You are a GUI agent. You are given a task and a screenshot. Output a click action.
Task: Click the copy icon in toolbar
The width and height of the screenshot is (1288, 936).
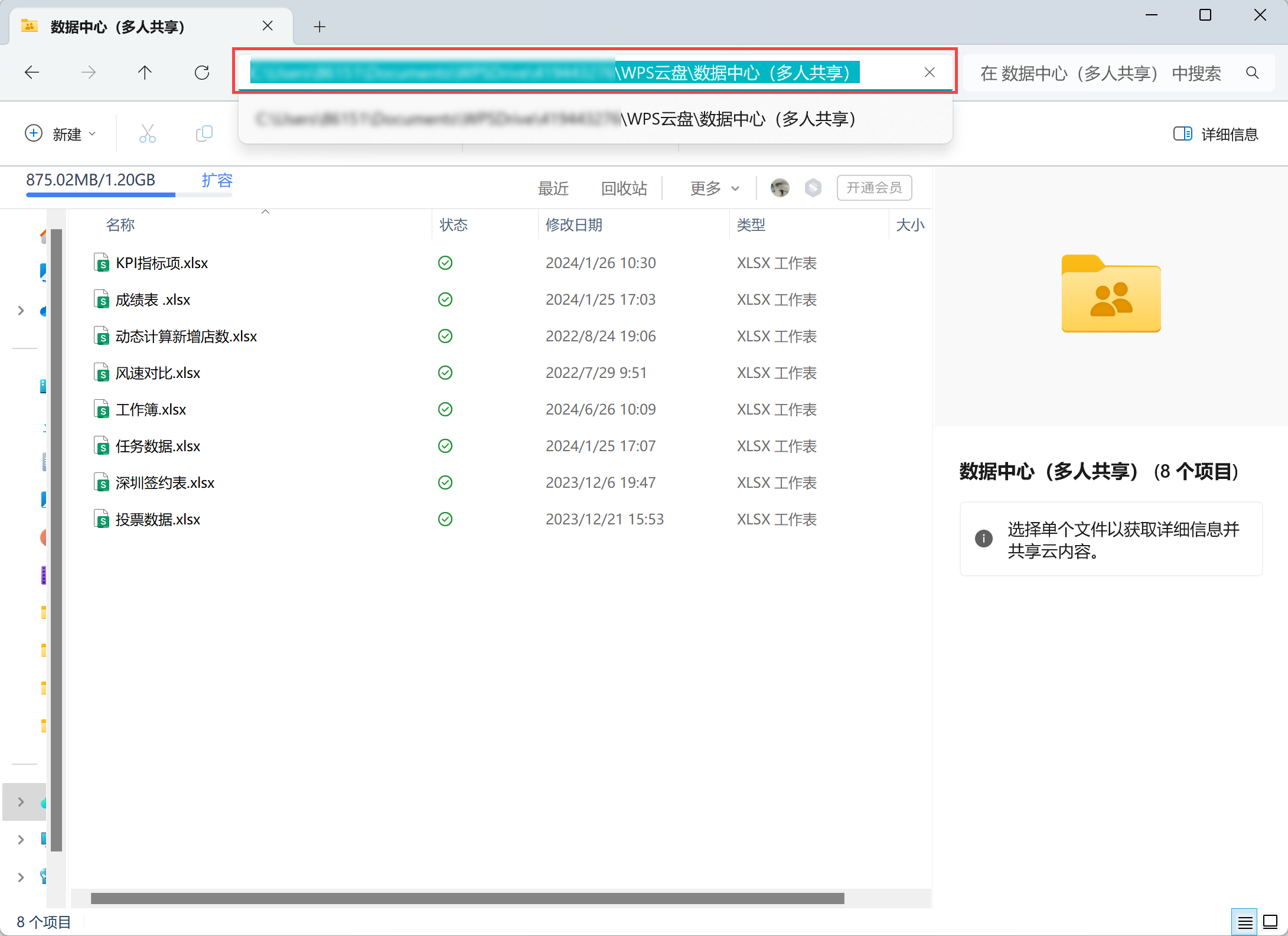(x=204, y=134)
